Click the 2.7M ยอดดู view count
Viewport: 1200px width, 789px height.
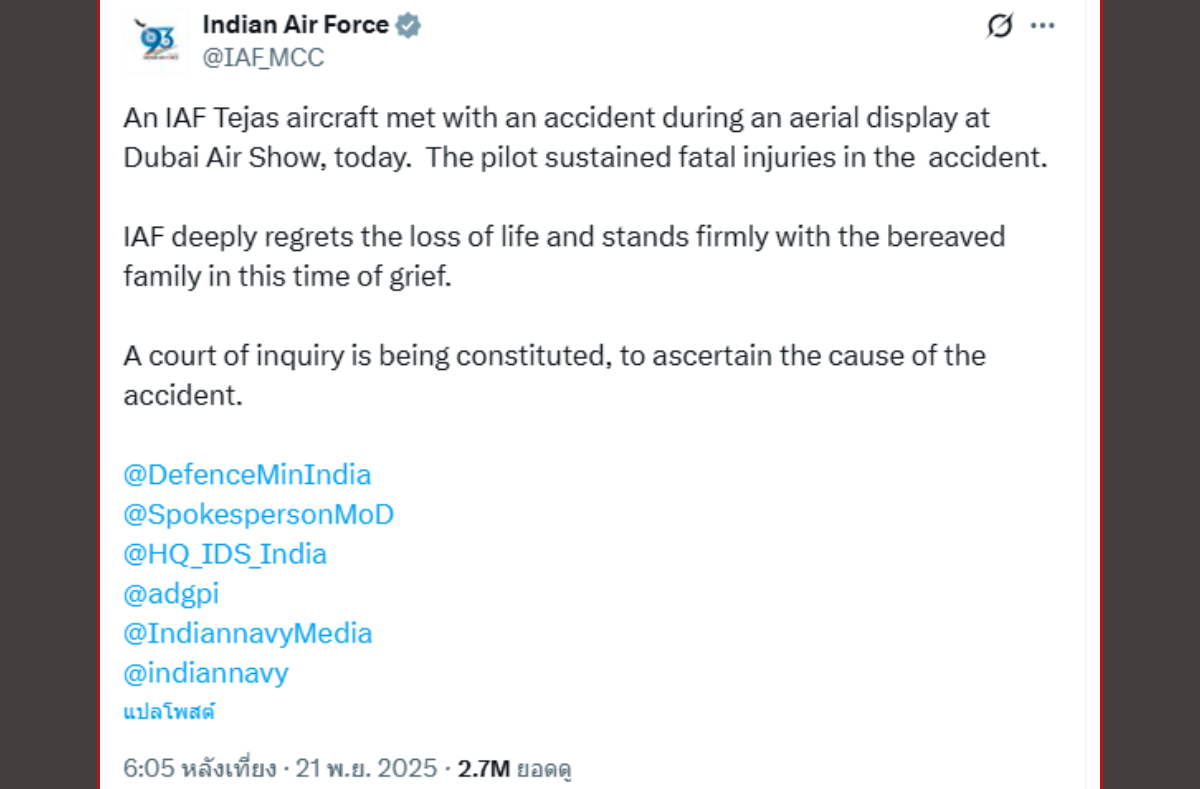(514, 768)
